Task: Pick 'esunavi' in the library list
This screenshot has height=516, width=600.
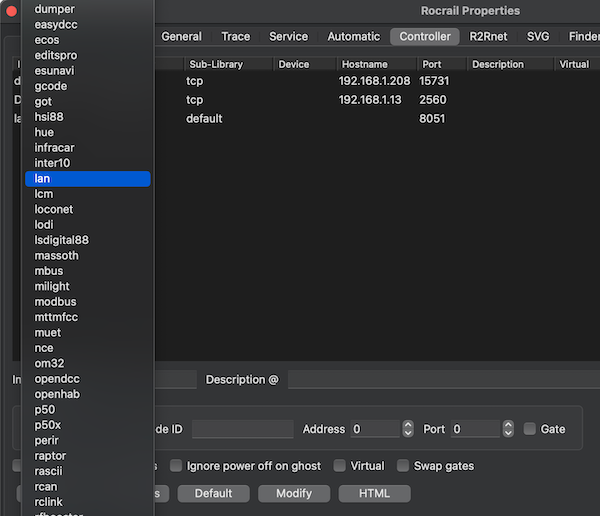Action: click(88, 71)
